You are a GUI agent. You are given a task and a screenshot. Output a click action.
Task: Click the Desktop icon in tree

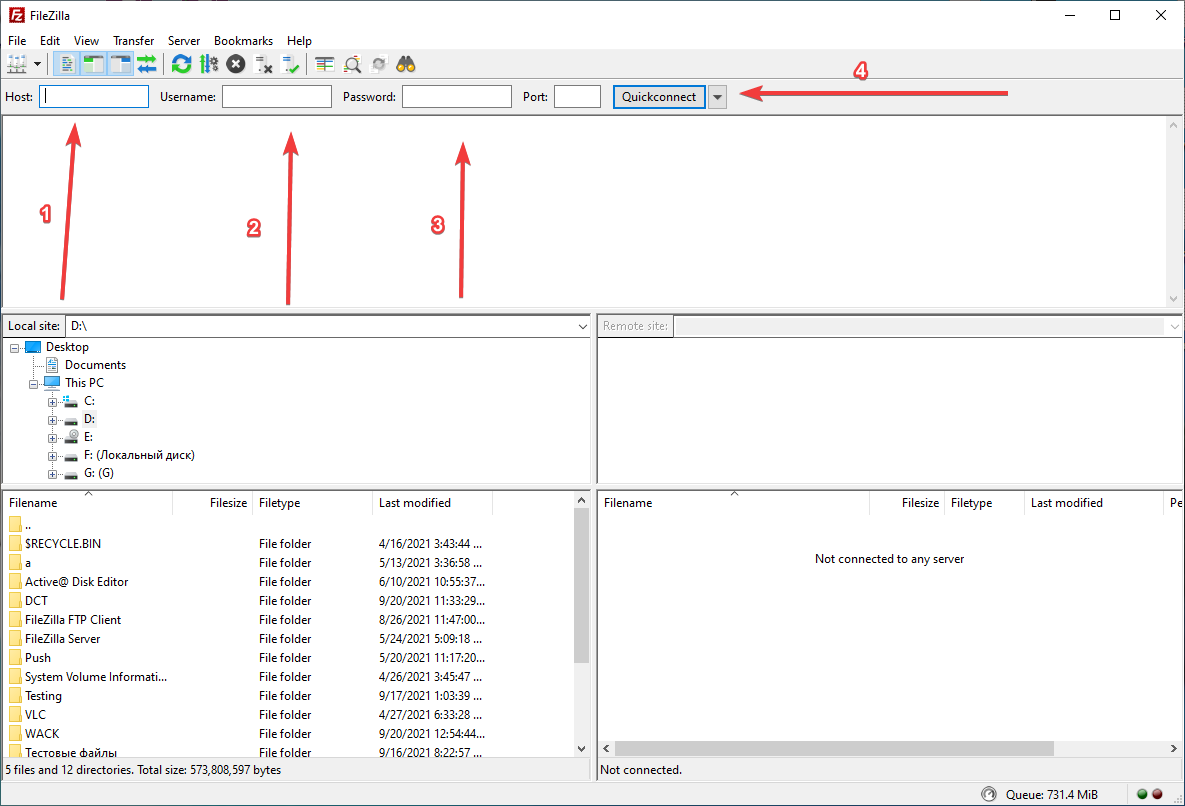click(33, 347)
